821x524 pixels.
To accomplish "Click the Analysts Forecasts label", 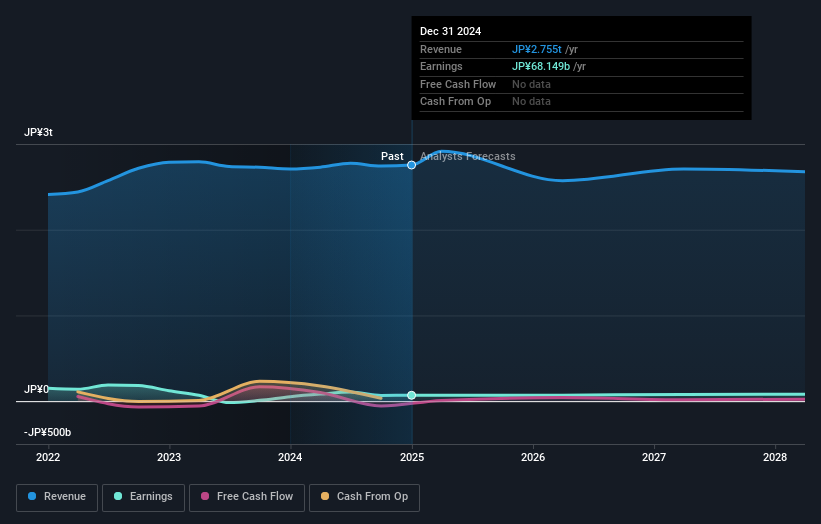I will pyautogui.click(x=468, y=156).
